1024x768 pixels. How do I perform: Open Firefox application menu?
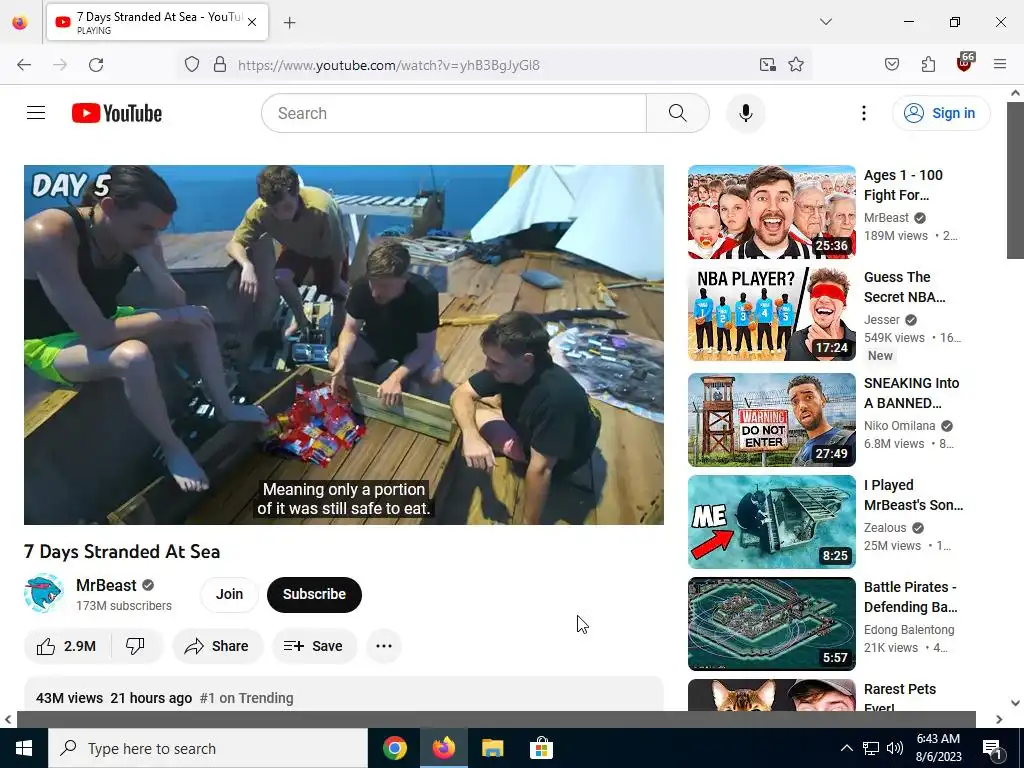click(x=1000, y=65)
